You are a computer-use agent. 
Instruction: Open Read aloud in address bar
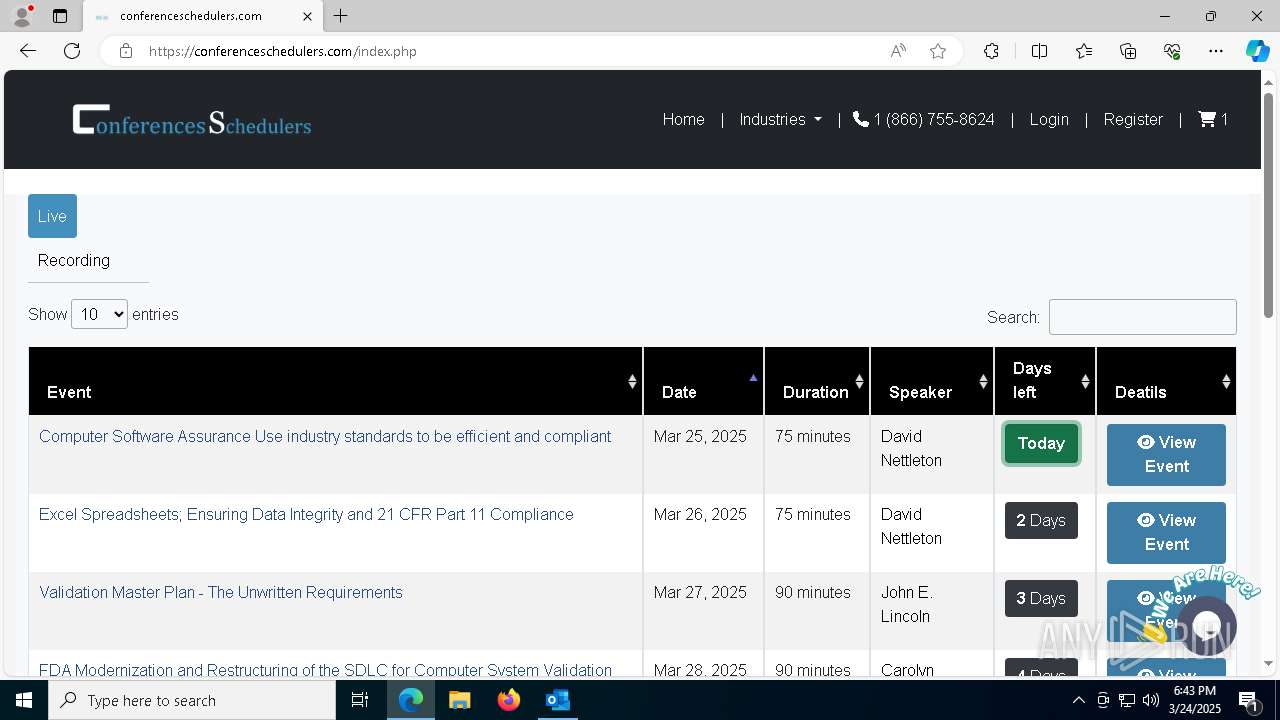pyautogui.click(x=898, y=51)
